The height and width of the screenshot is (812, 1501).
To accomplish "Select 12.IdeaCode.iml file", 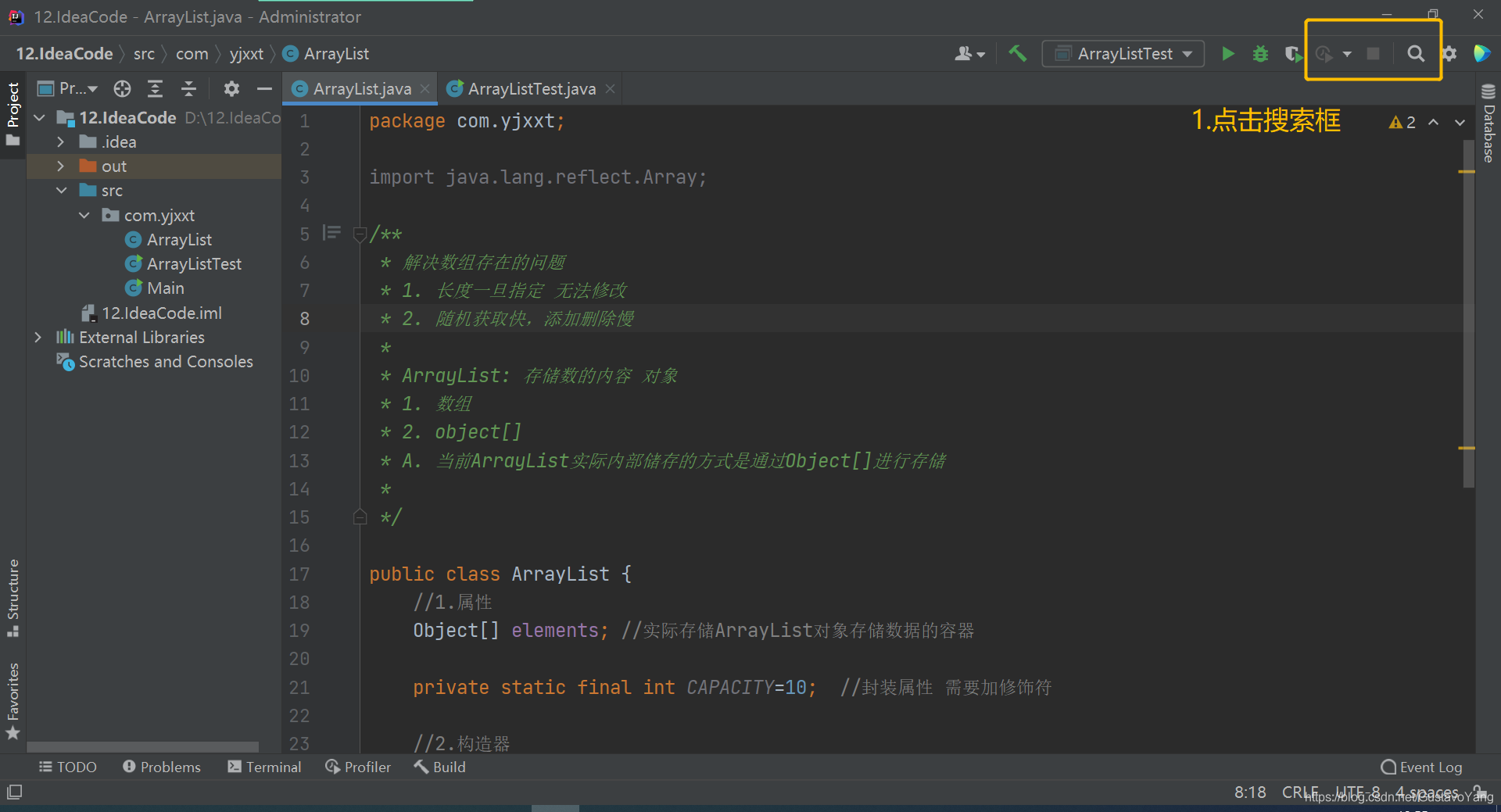I will coord(152,313).
